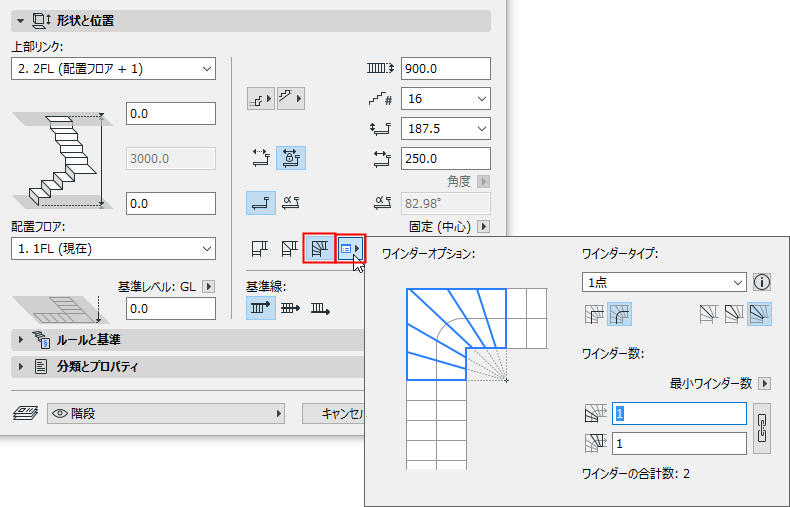The height and width of the screenshot is (507, 790).
Task: Click the winder type info icon
Action: [762, 282]
